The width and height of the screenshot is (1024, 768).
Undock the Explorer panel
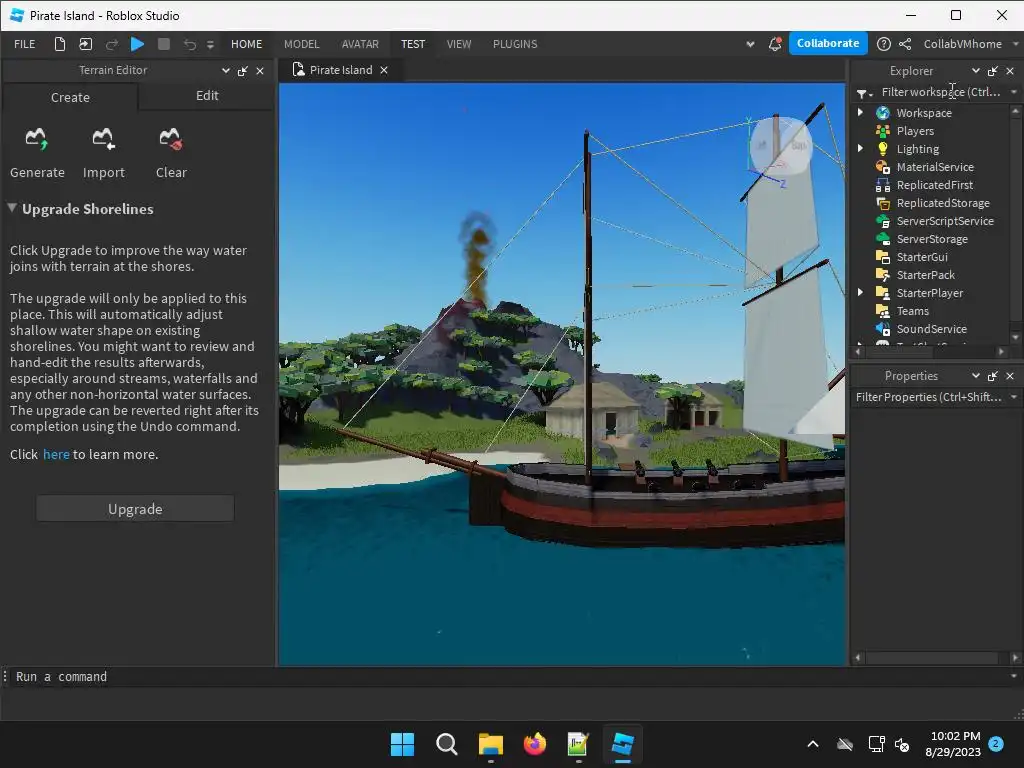click(993, 71)
